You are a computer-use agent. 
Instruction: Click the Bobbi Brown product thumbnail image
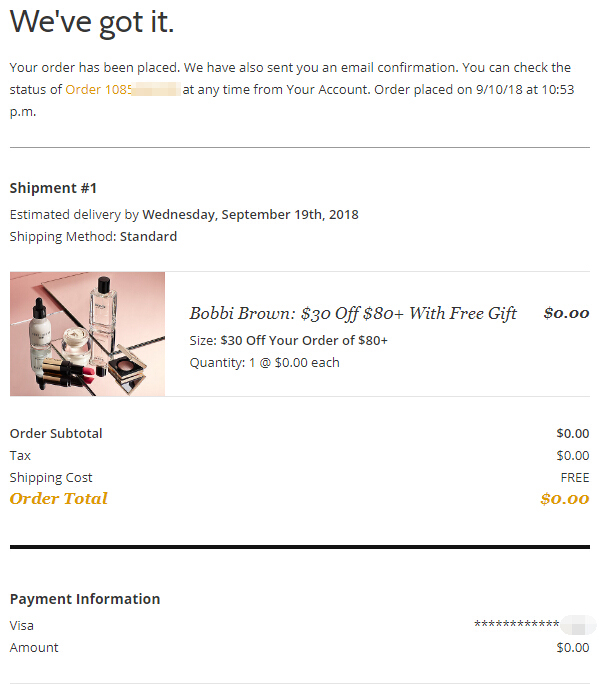click(87, 334)
